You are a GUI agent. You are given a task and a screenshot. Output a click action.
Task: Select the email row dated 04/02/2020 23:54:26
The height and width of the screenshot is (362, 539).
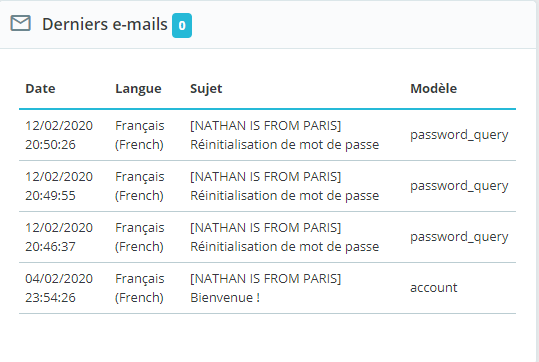pos(267,288)
